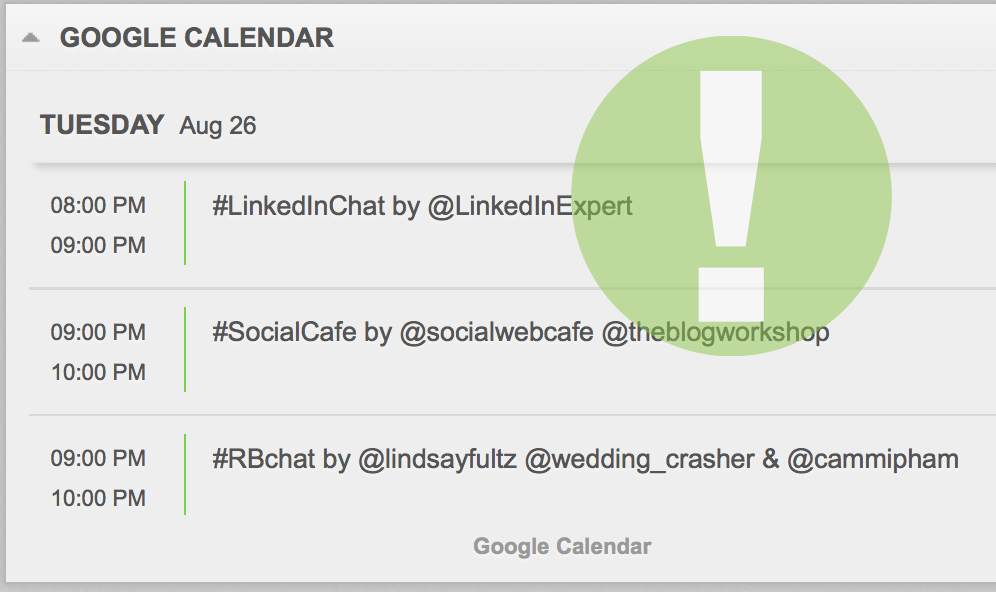
Task: Click the GOOGLE CALENDAR header title
Action: 196,38
